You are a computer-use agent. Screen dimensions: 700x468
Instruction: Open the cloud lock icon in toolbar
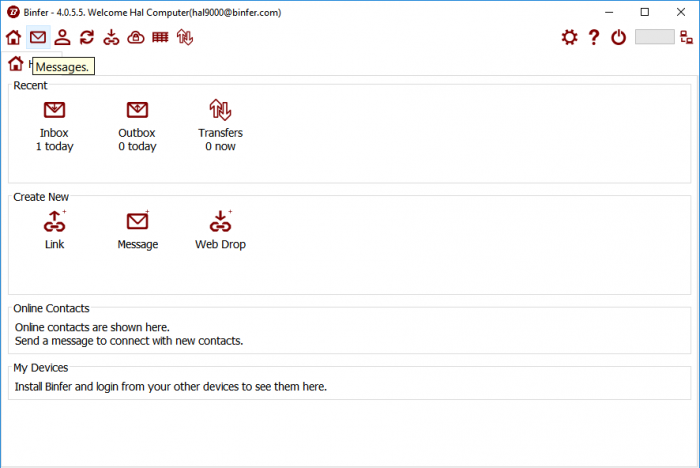click(x=136, y=38)
